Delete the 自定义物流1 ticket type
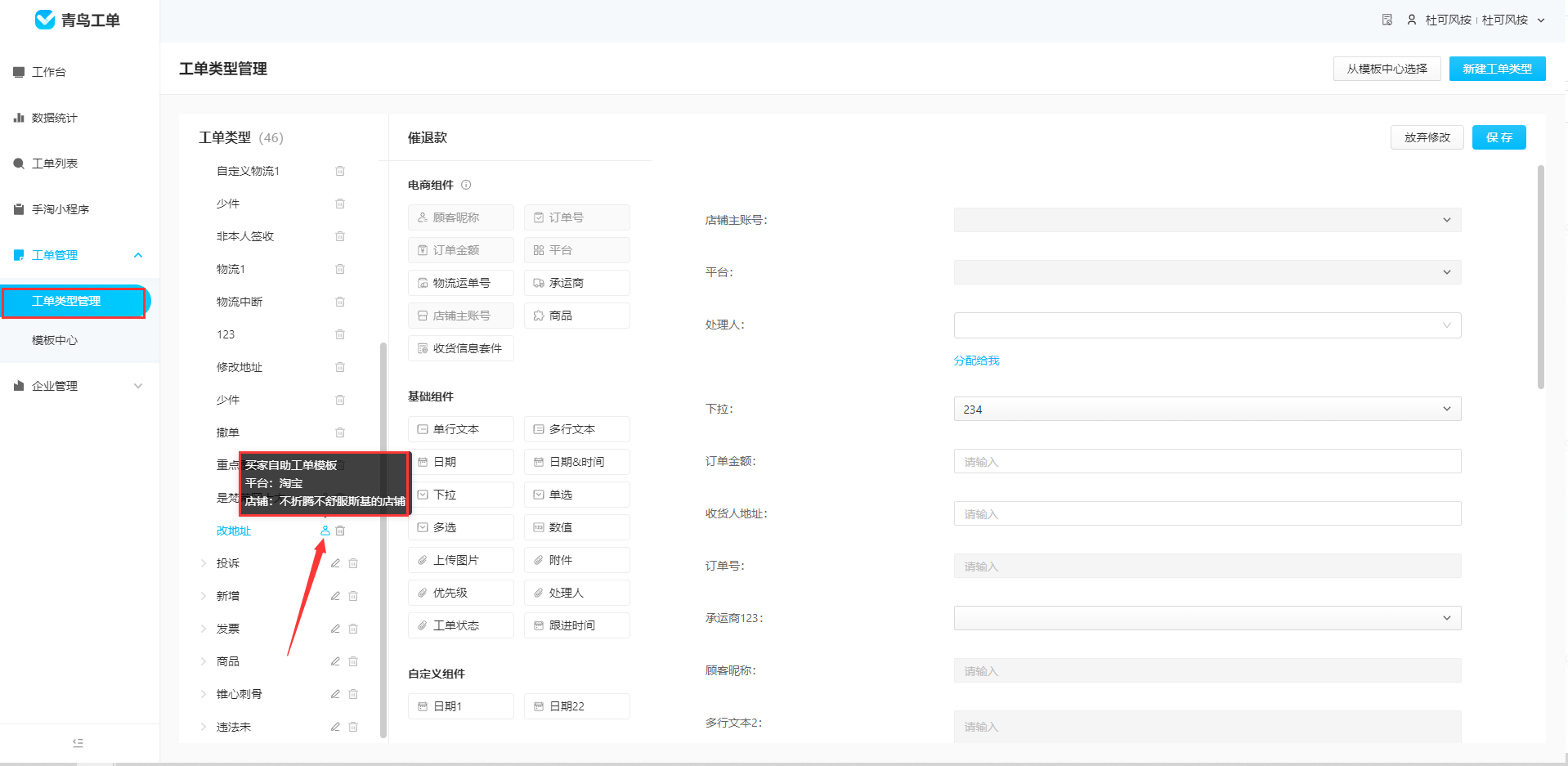 [340, 171]
